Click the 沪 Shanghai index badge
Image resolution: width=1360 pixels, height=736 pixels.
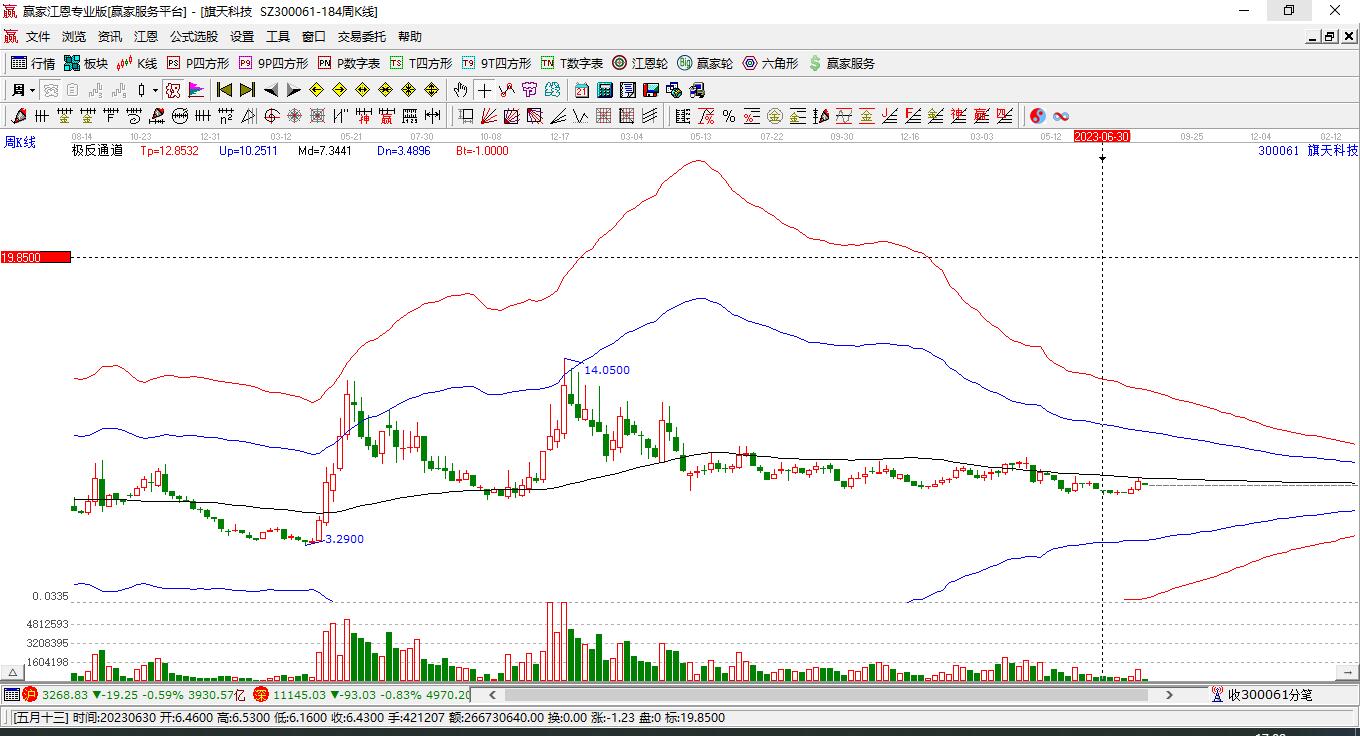[30, 694]
